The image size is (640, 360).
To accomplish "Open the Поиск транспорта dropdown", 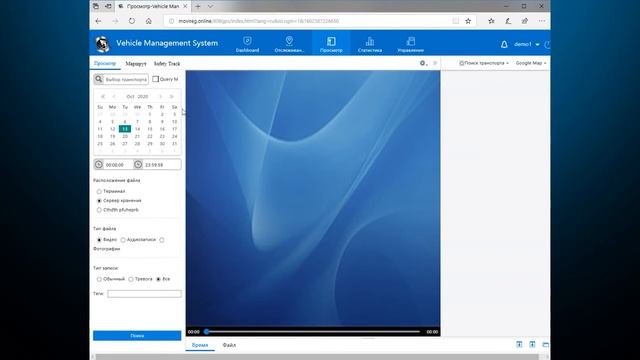I will 484,63.
